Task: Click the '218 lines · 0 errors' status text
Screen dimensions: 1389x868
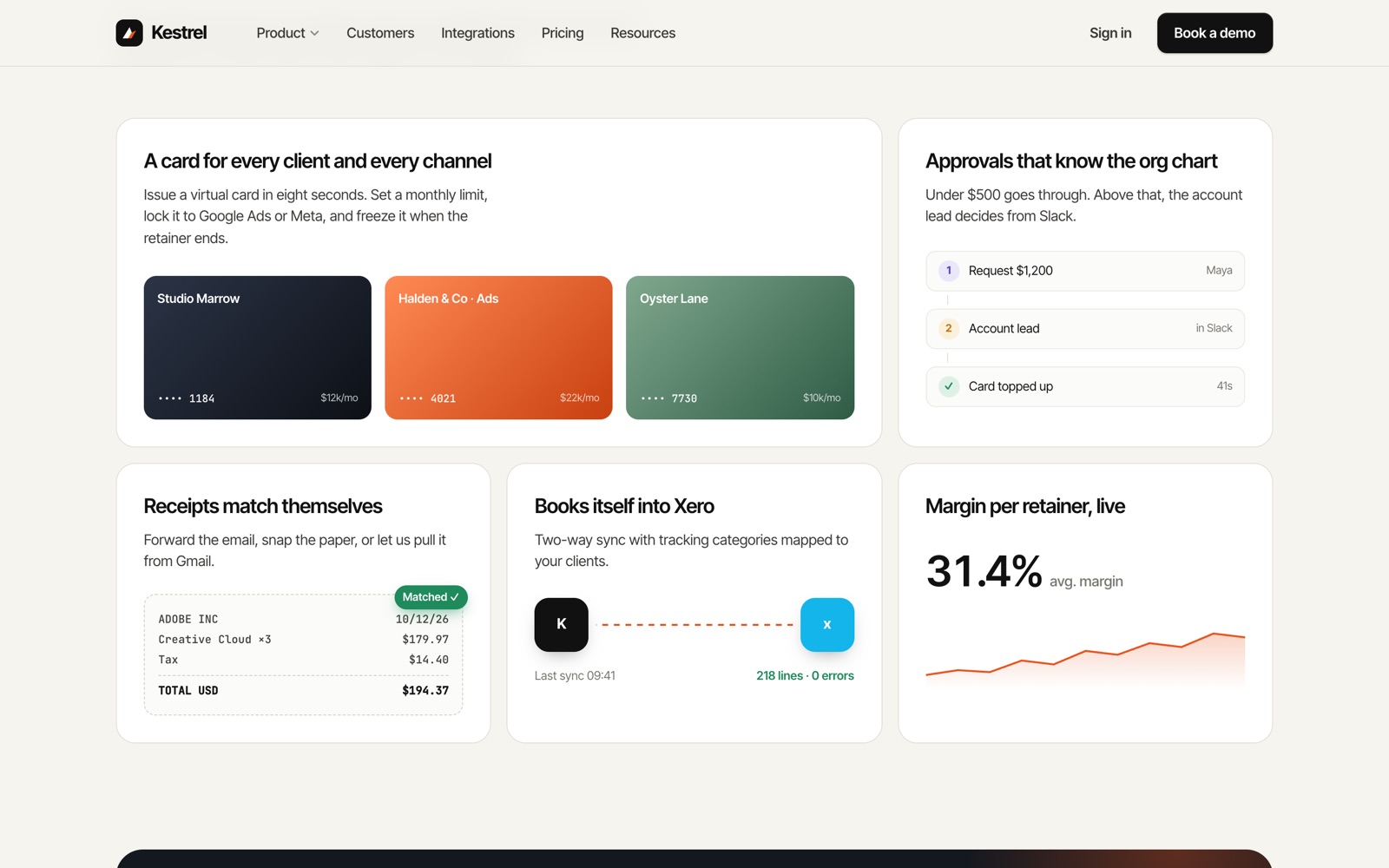Action: coord(805,675)
